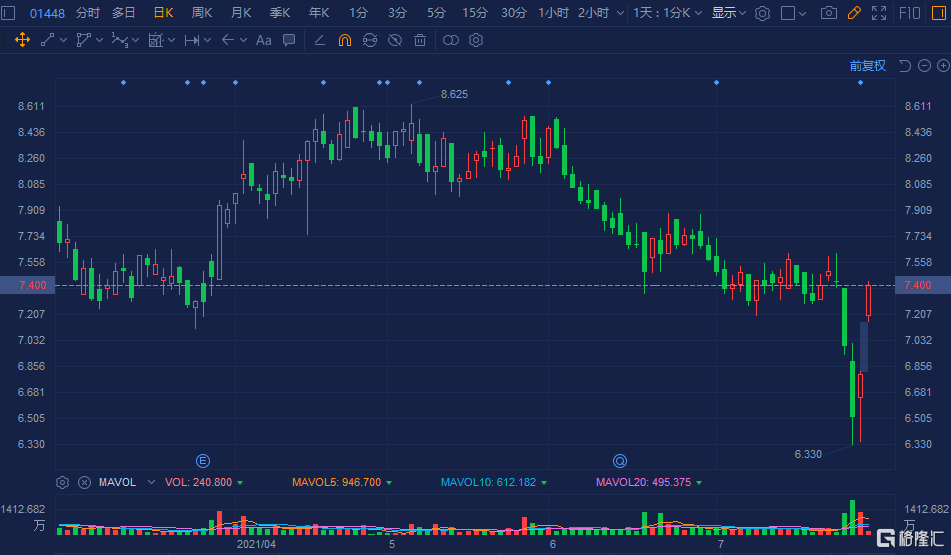
Task: Click the E event marker on timeline
Action: [203, 461]
